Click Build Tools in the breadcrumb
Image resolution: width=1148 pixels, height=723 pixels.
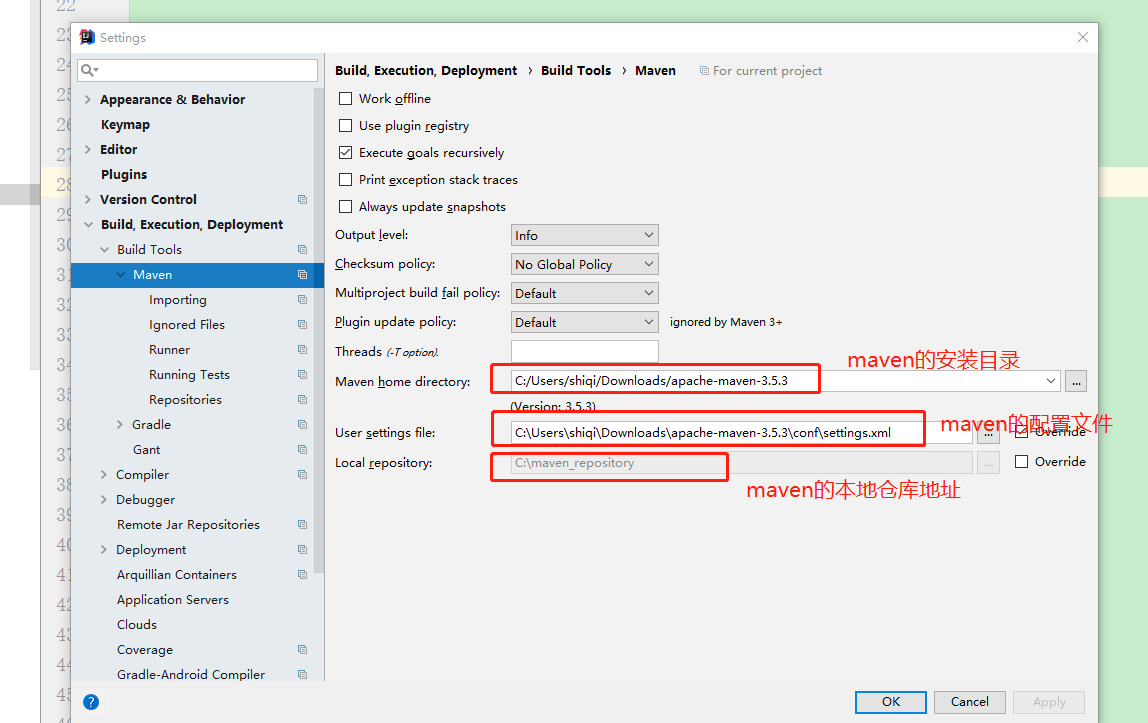[575, 70]
